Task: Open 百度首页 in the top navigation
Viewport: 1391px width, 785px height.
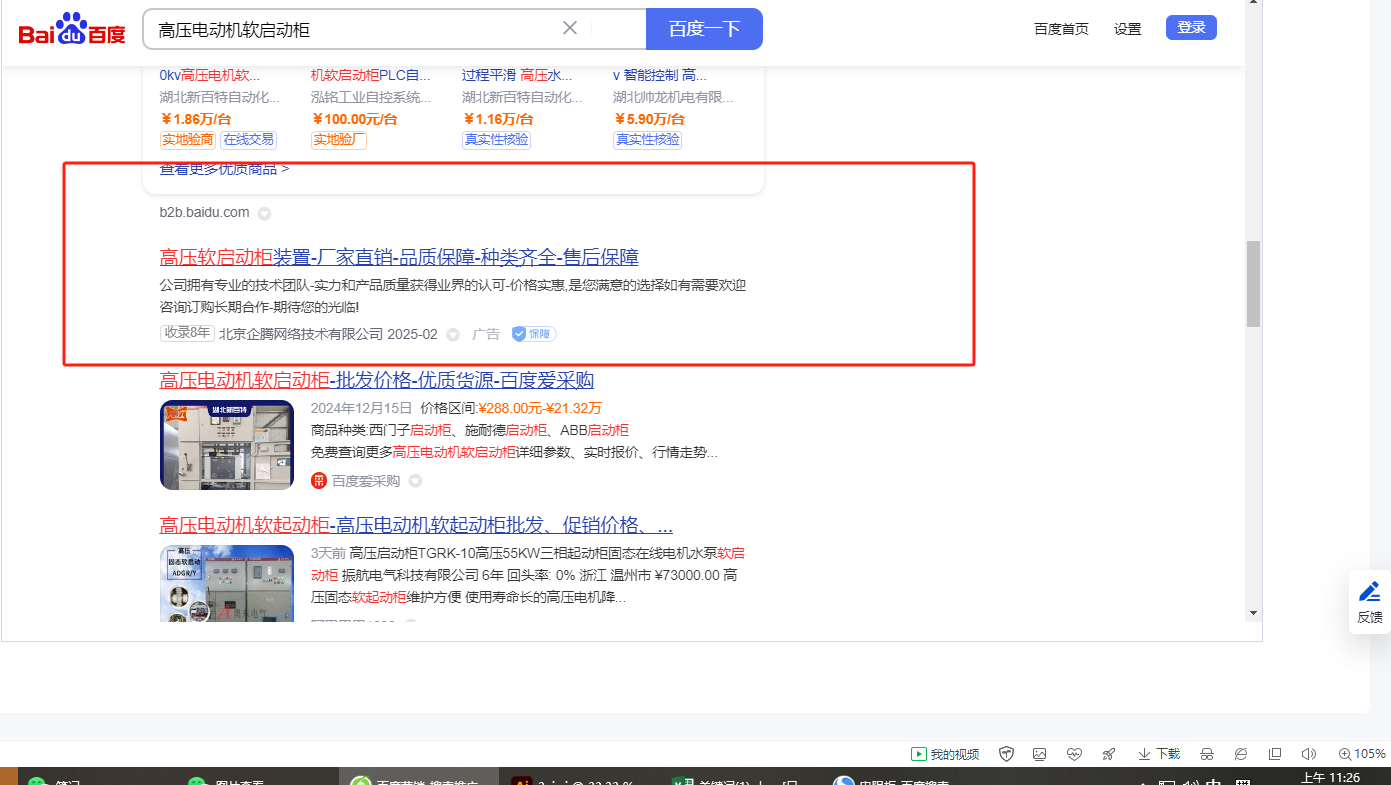Action: 1061,29
